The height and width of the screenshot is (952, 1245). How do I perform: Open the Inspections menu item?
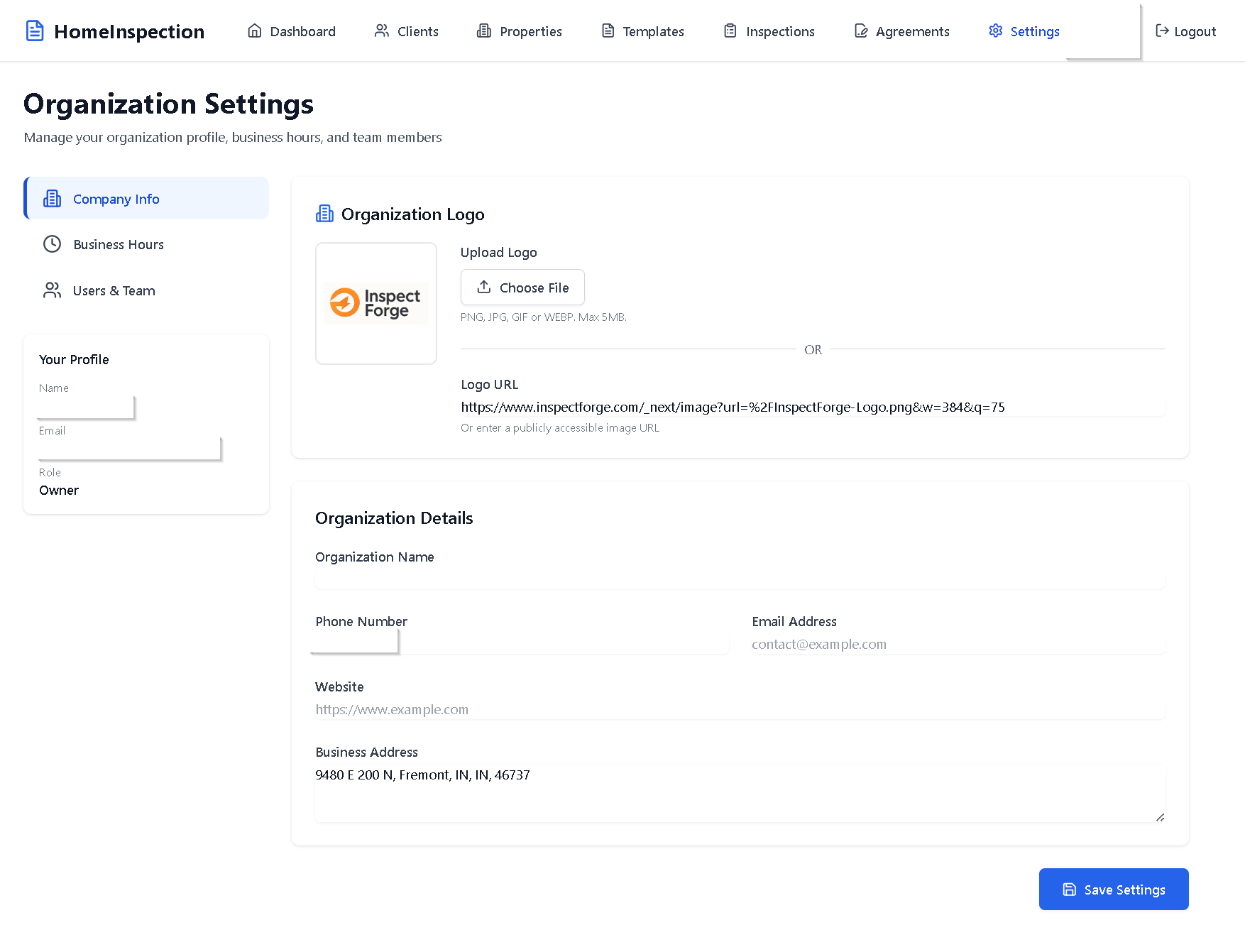[779, 31]
